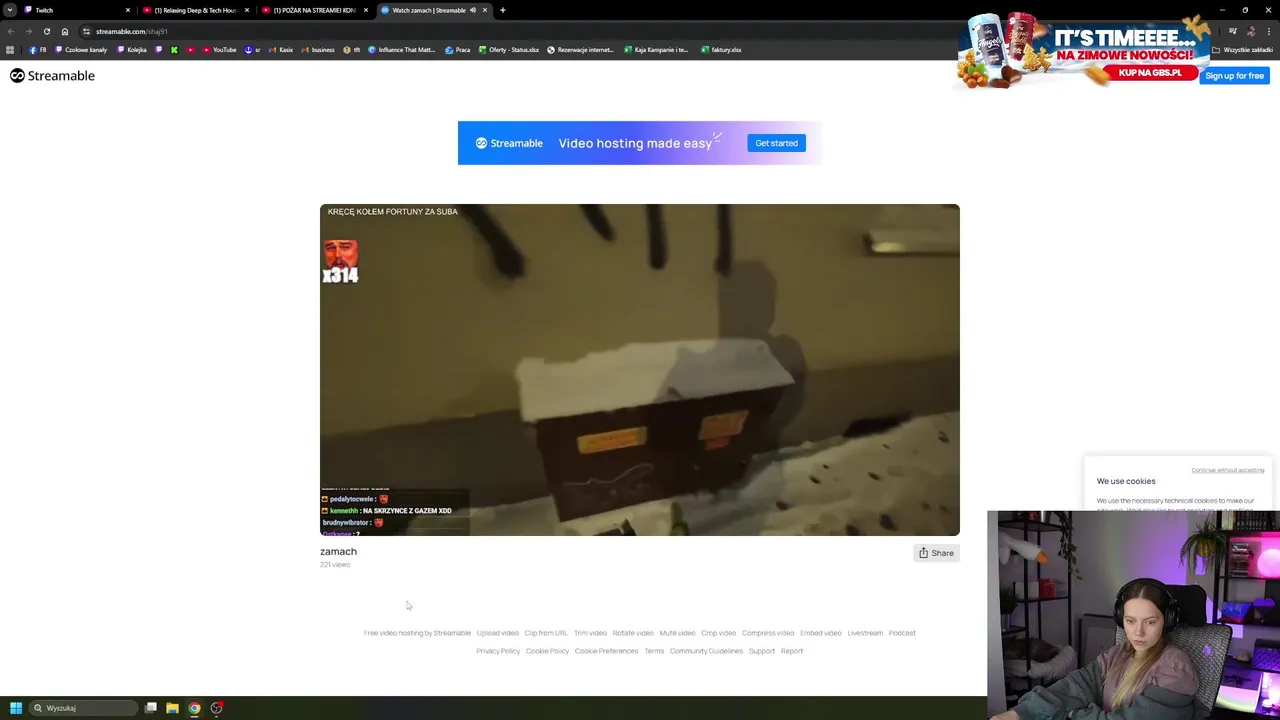1280x720 pixels.
Task: Click the Continue without accepting cookies link
Action: pos(1227,470)
